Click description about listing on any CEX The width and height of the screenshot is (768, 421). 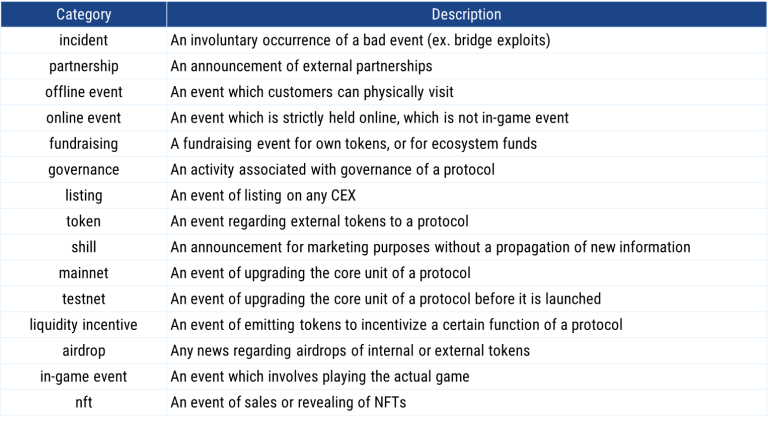263,196
